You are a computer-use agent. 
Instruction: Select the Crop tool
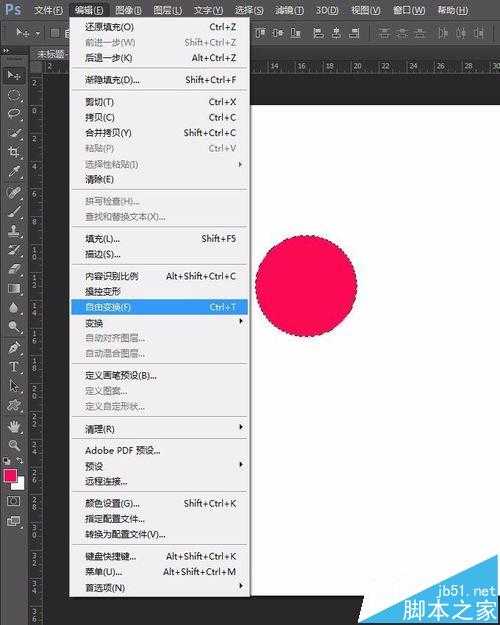(x=14, y=152)
